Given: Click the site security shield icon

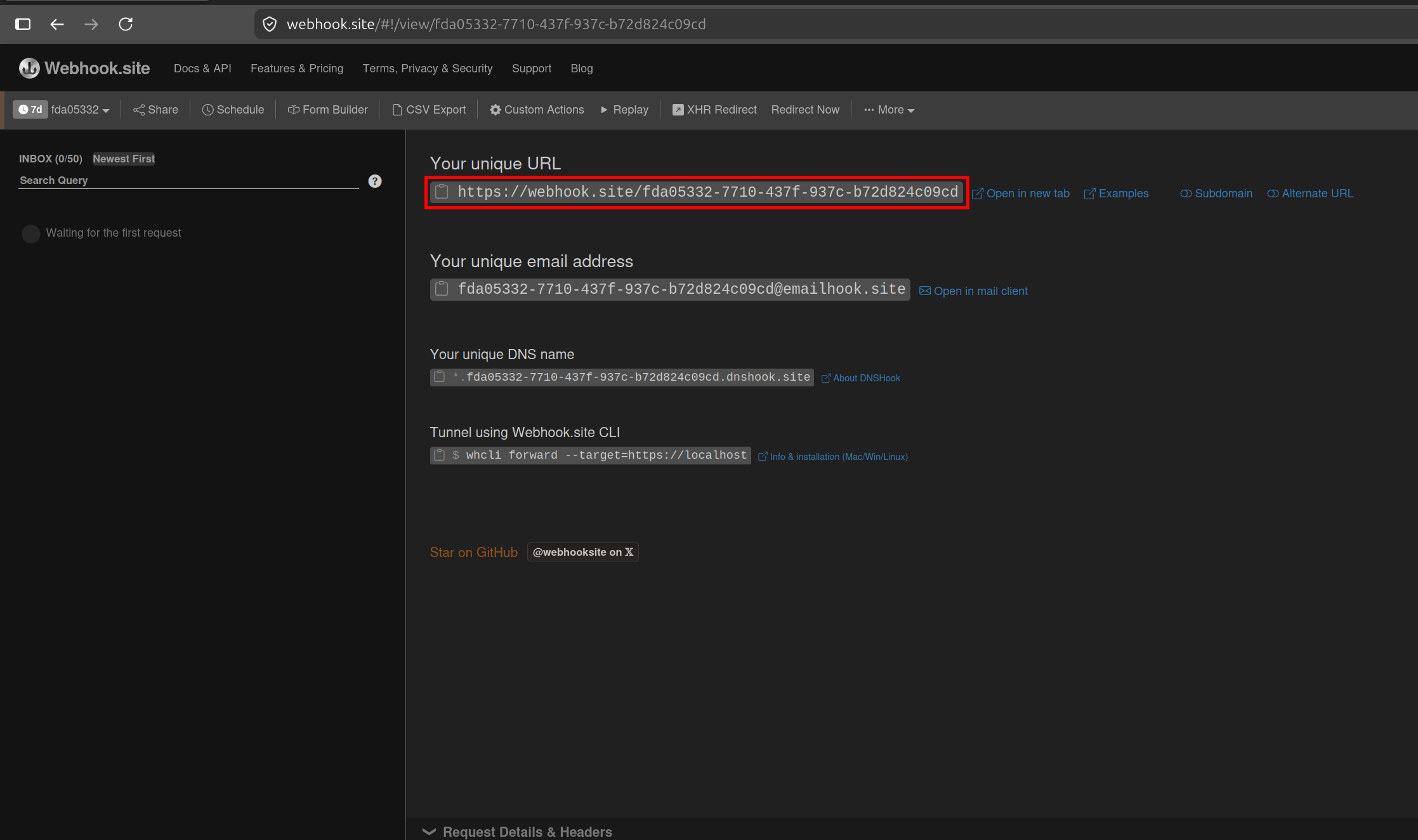Looking at the screenshot, I should (270, 24).
